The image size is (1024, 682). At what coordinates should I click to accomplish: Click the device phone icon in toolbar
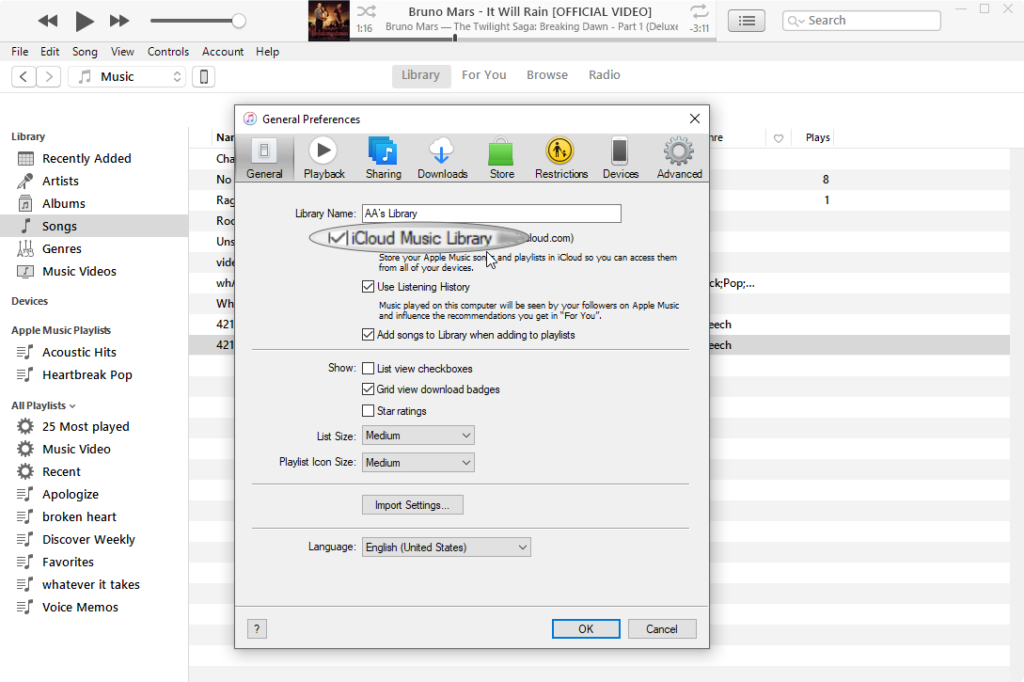[x=203, y=77]
